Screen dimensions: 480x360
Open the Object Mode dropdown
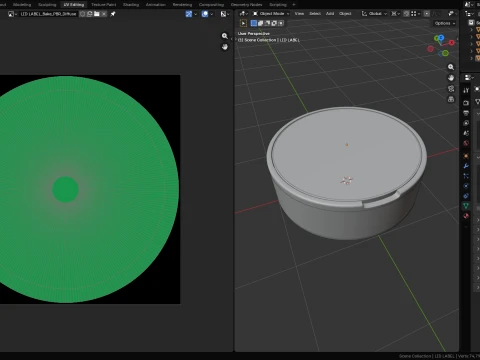(271, 14)
